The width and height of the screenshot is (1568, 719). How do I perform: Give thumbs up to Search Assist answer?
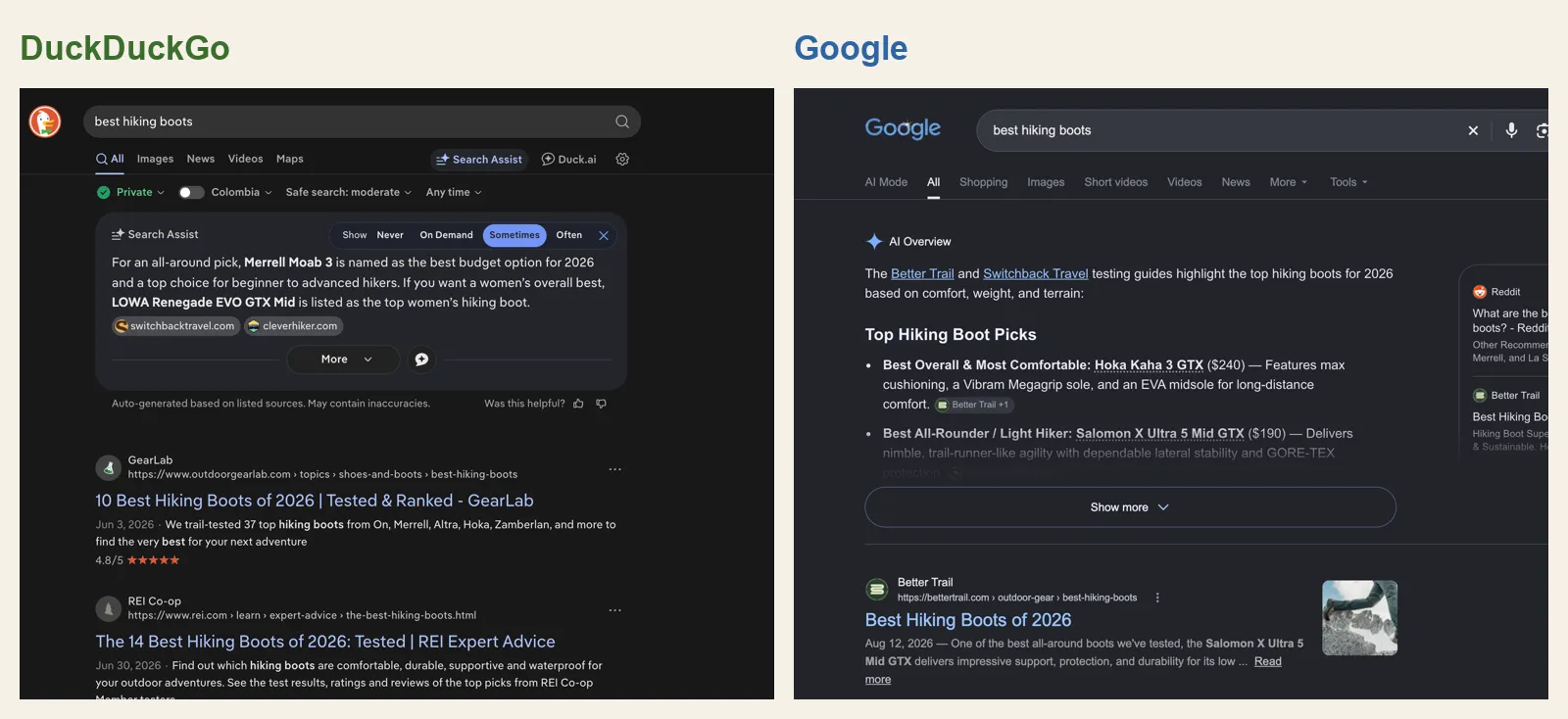[578, 404]
